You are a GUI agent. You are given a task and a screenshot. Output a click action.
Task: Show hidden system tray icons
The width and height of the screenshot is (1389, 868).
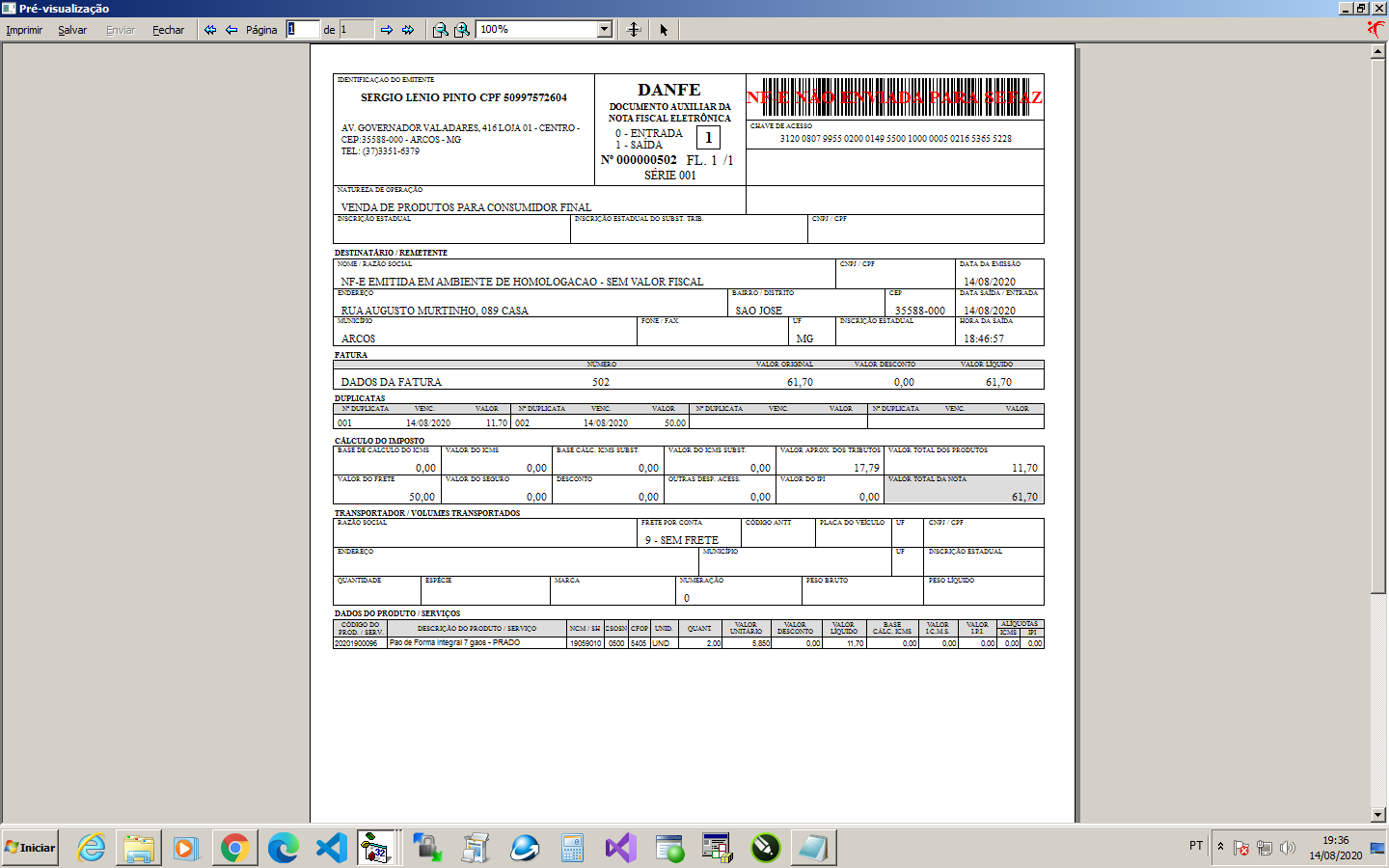[1220, 847]
